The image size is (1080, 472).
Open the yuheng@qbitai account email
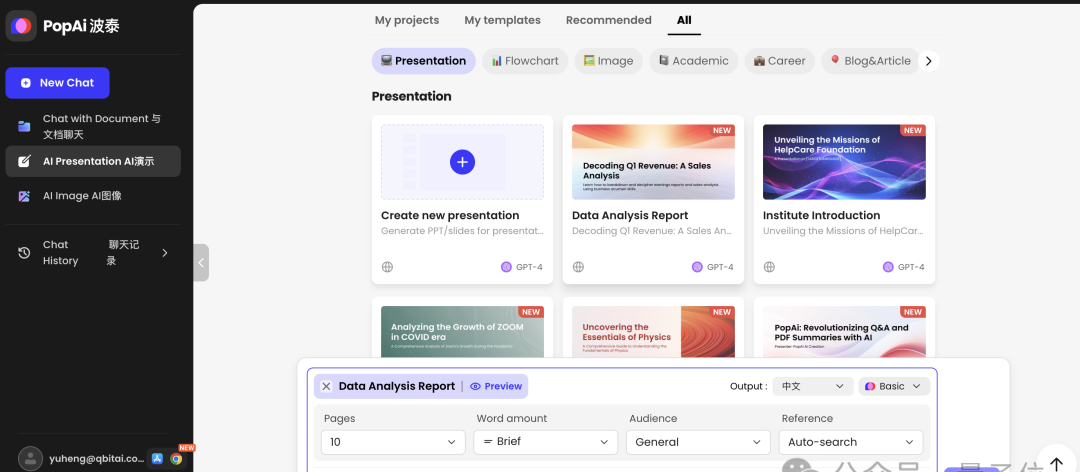(x=97, y=458)
